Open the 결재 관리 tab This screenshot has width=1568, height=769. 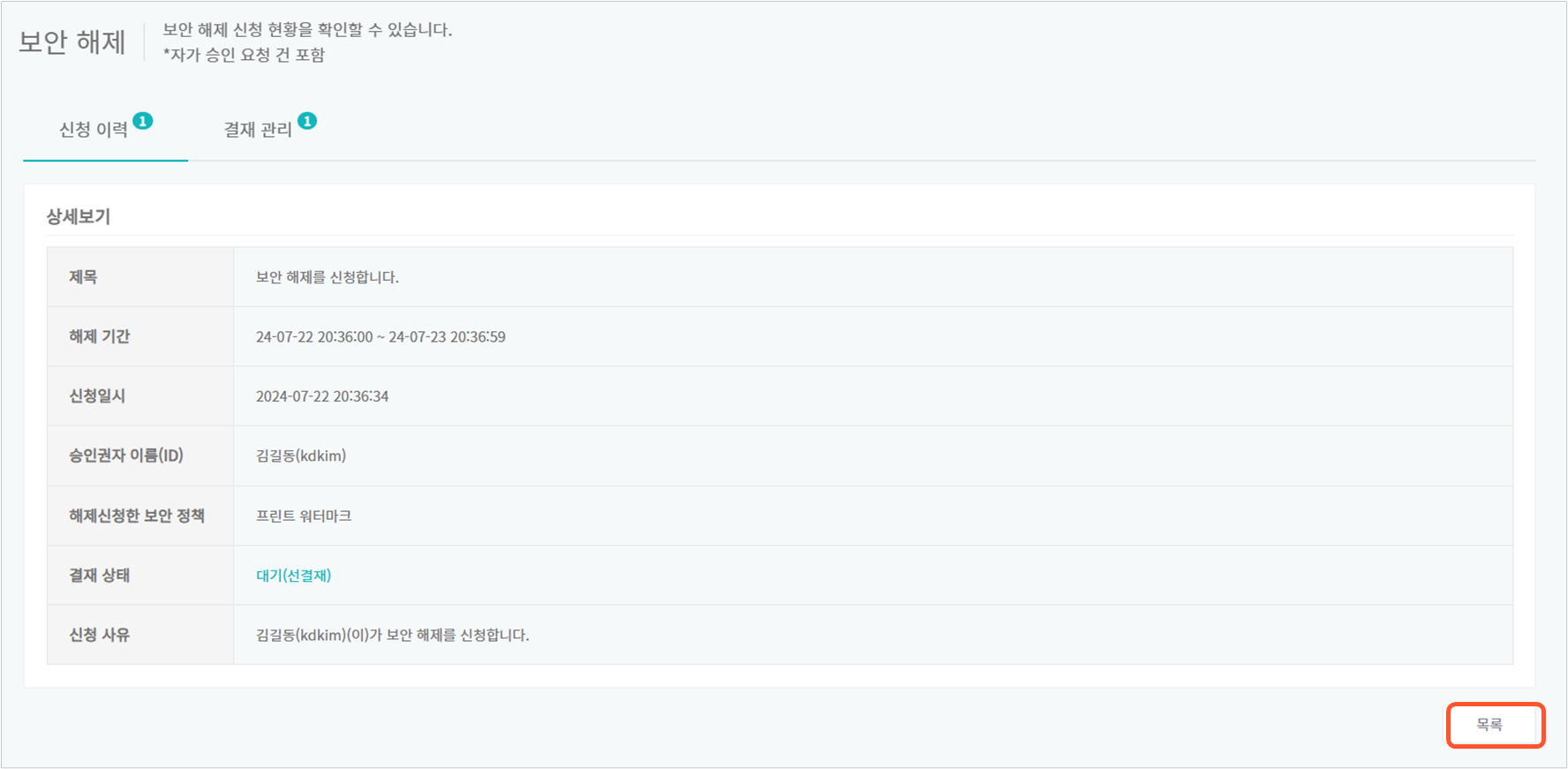[x=257, y=130]
